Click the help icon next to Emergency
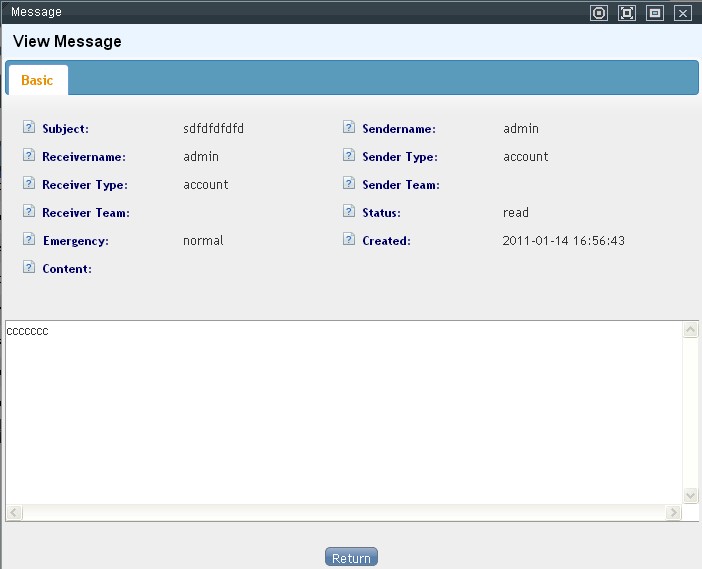702x569 pixels. pos(28,240)
